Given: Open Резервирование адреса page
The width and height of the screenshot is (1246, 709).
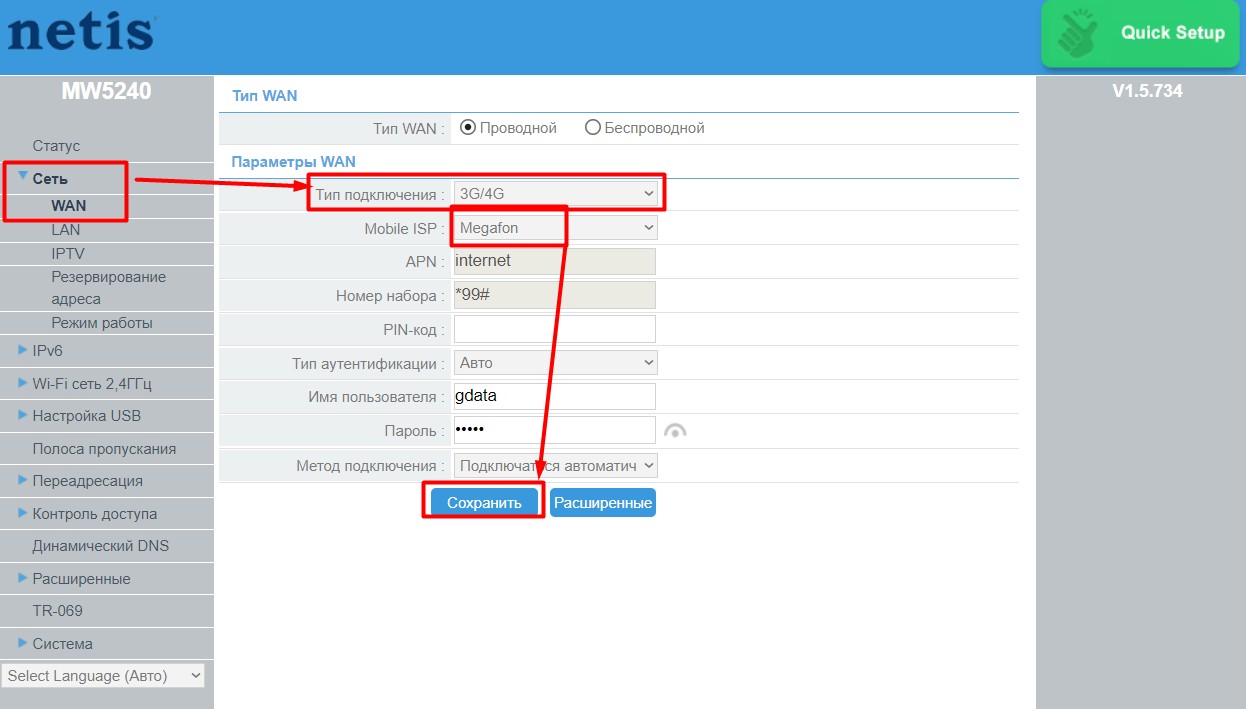Looking at the screenshot, I should tap(108, 288).
